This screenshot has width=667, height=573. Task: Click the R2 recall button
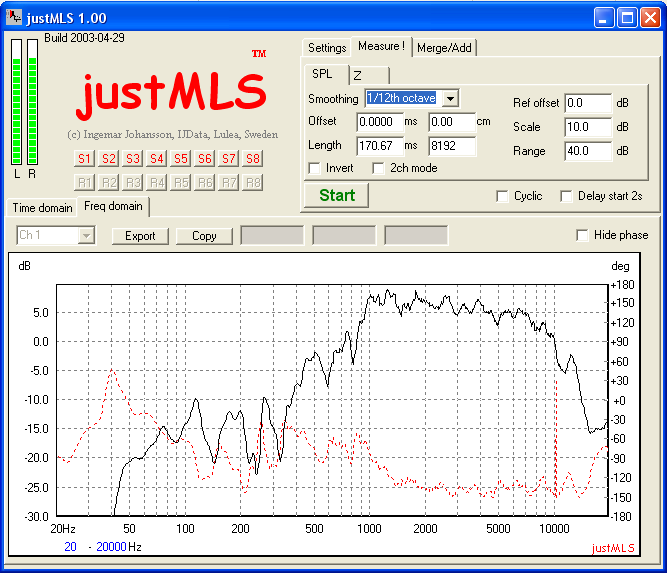108,182
